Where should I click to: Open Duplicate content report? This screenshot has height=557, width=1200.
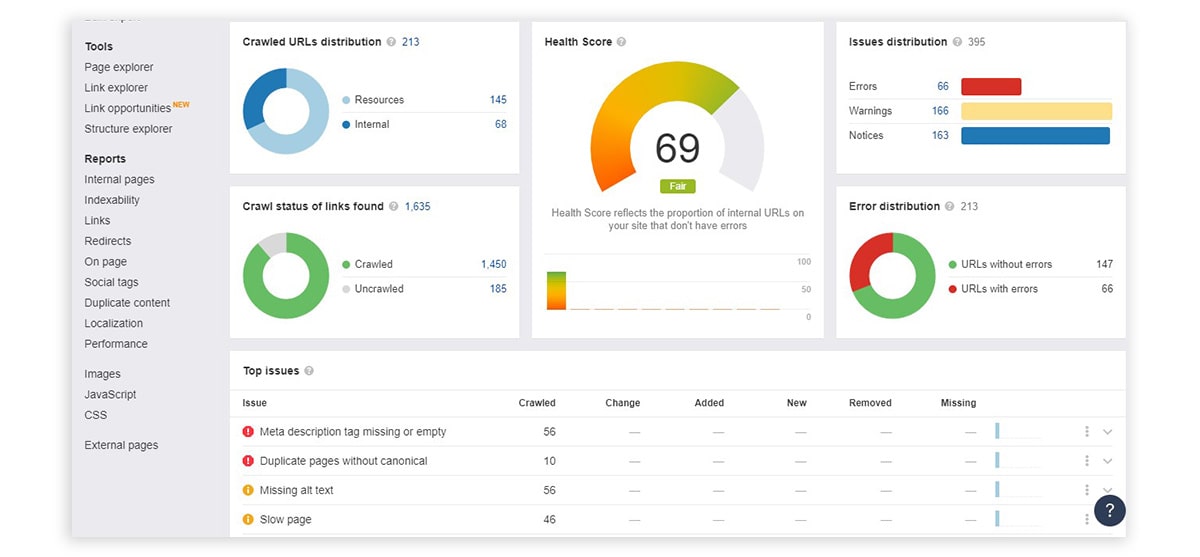tap(127, 303)
